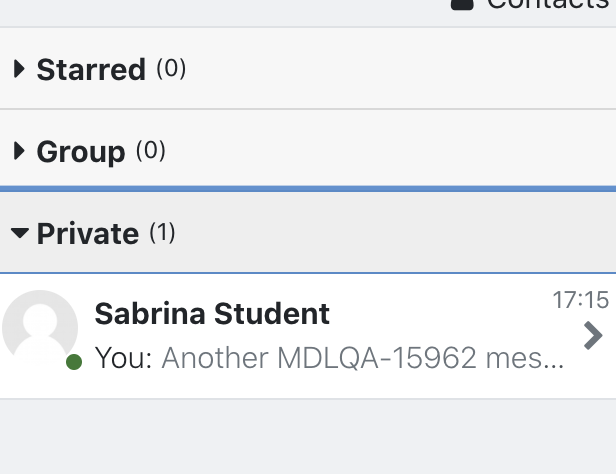Click blank space in highlighted Private header
The height and width of the screenshot is (474, 616).
[393, 232]
